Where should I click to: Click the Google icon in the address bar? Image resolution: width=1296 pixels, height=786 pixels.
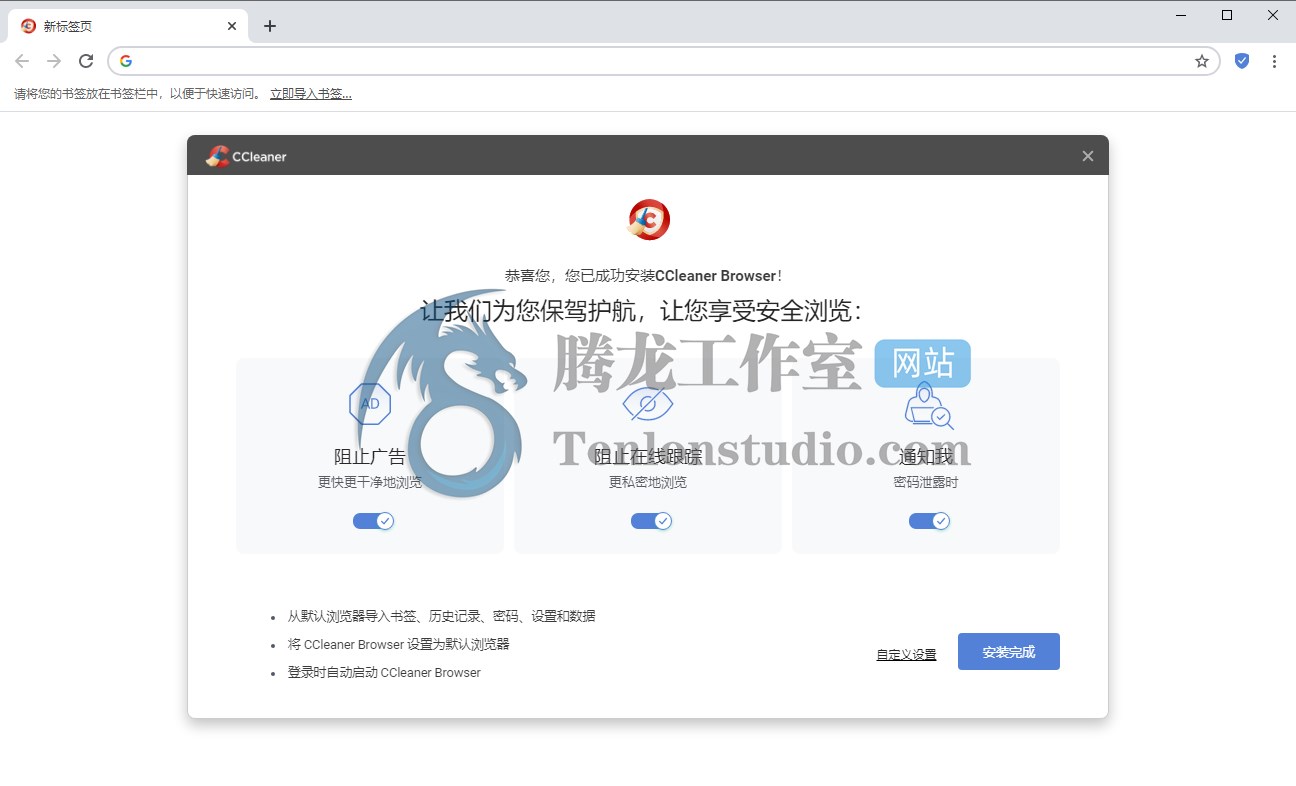[x=126, y=61]
